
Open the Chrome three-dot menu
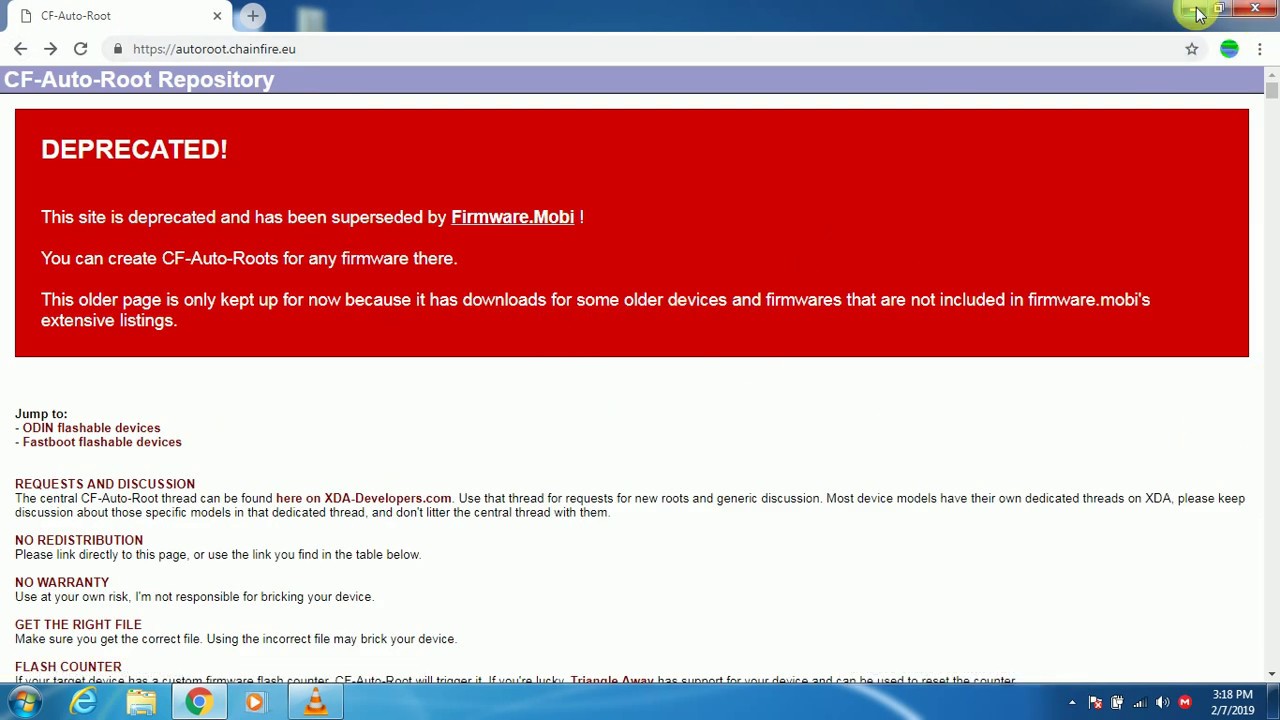(1260, 49)
